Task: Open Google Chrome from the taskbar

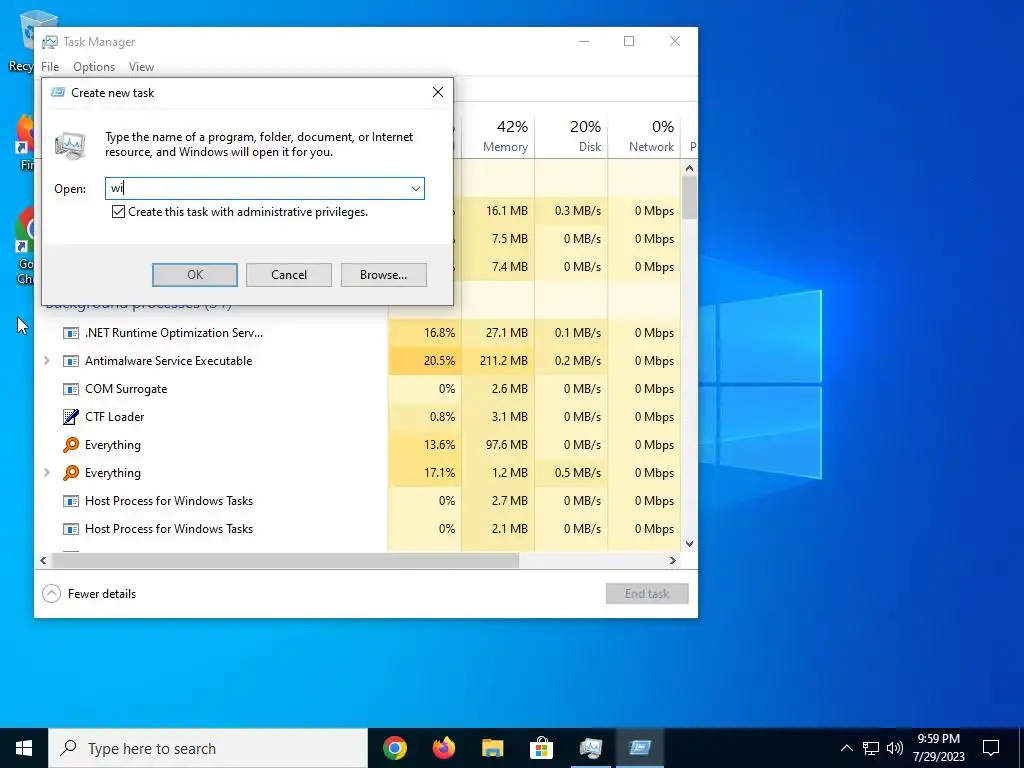Action: pyautogui.click(x=394, y=748)
